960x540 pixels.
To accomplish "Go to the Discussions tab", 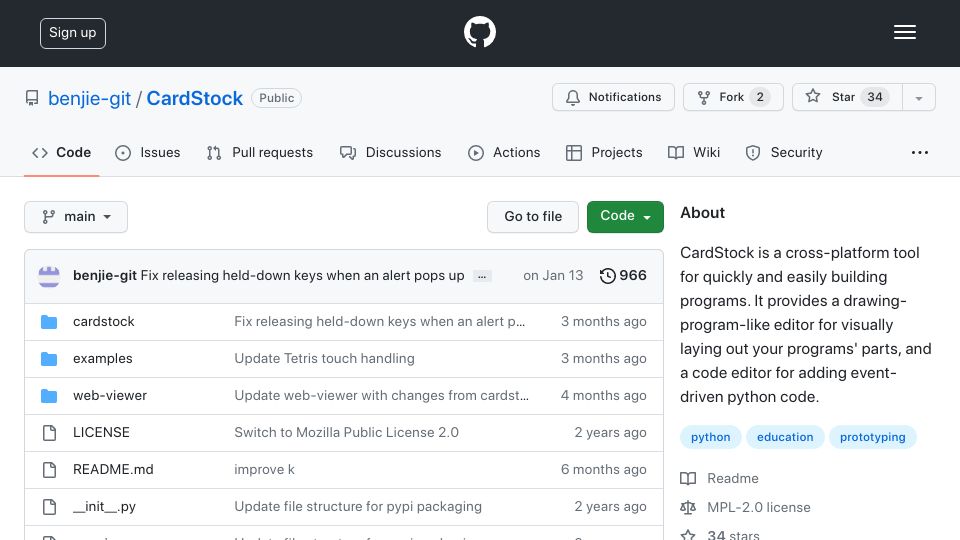I will coord(391,153).
